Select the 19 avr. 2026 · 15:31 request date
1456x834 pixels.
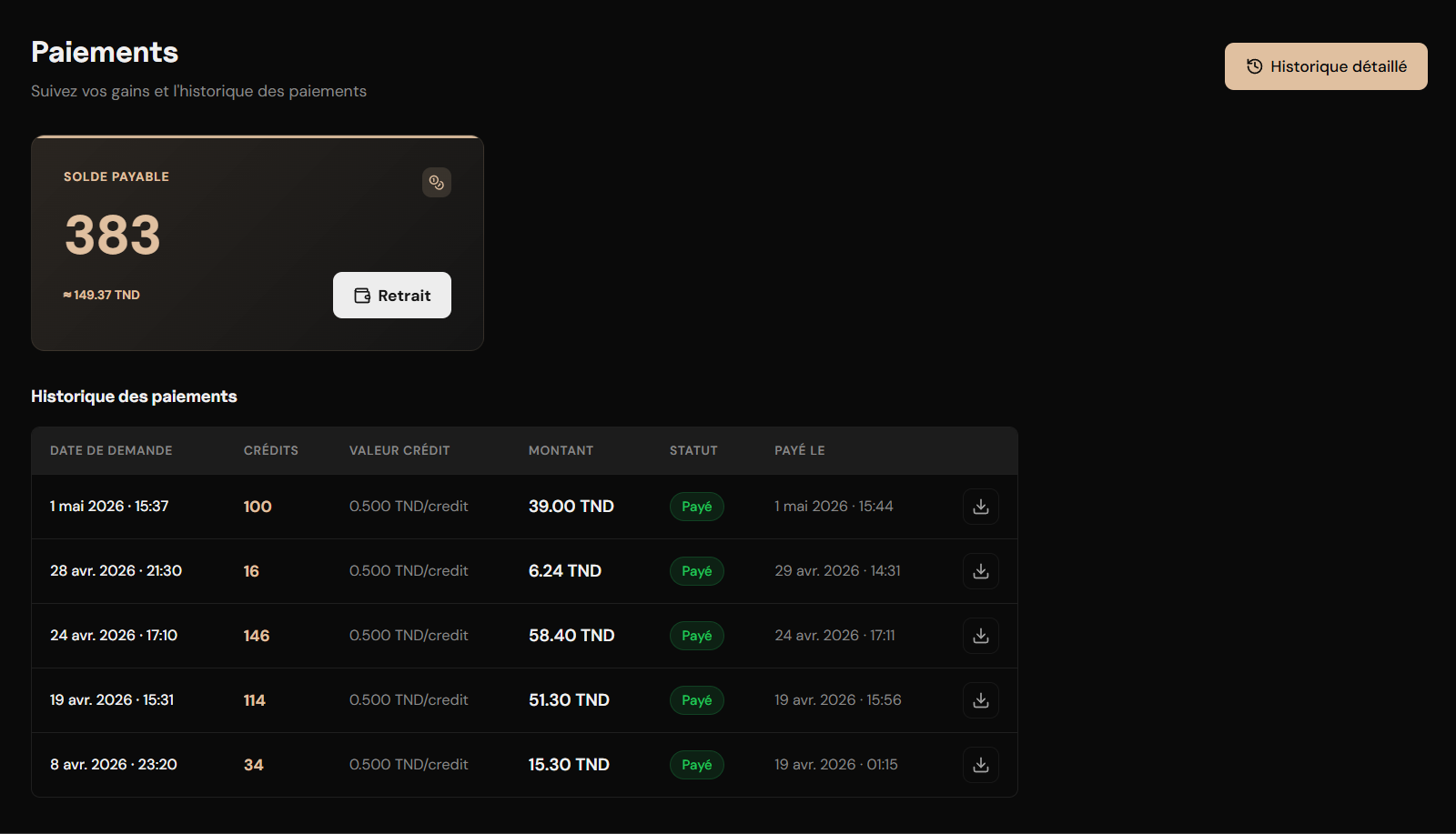tap(112, 700)
